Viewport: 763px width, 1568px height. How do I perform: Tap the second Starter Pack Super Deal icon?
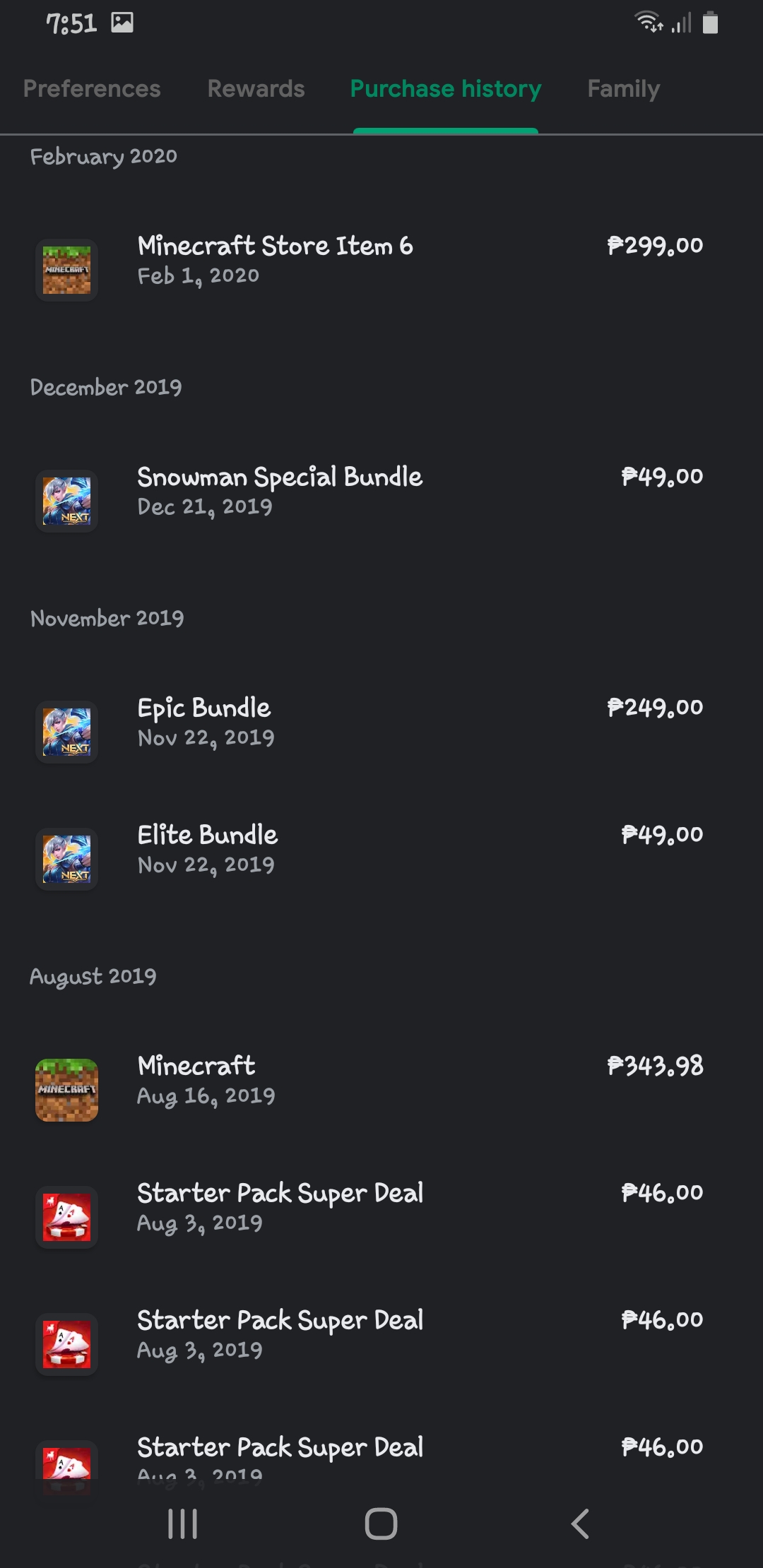(x=66, y=1344)
